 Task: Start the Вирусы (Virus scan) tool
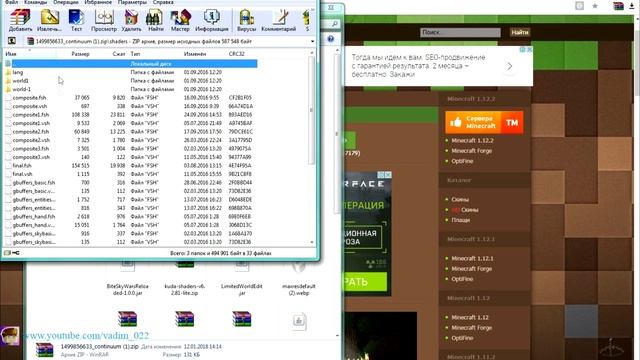246,20
